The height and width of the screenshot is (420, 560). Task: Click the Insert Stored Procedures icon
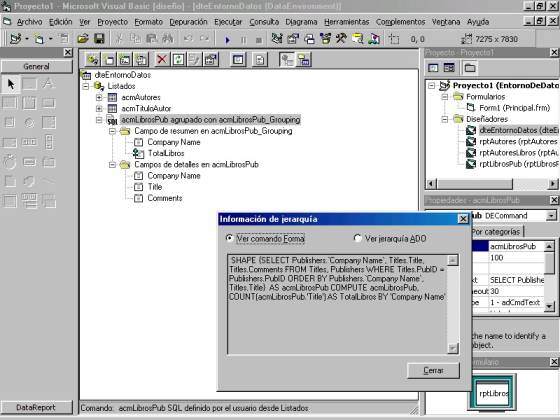pos(125,60)
